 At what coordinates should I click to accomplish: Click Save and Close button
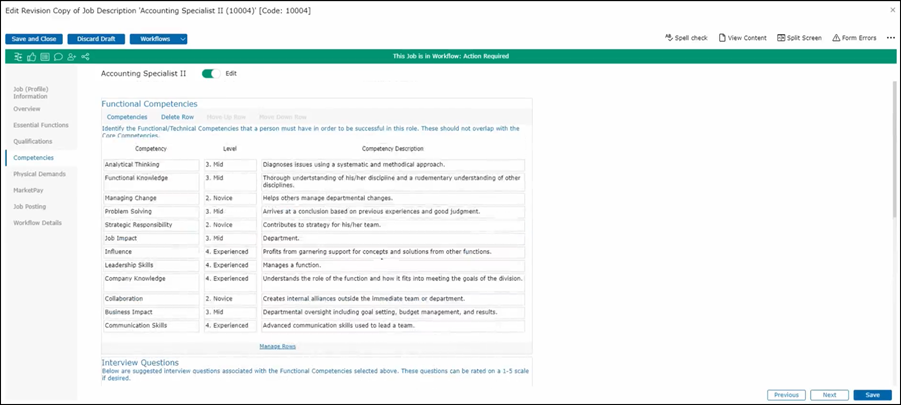click(x=34, y=39)
